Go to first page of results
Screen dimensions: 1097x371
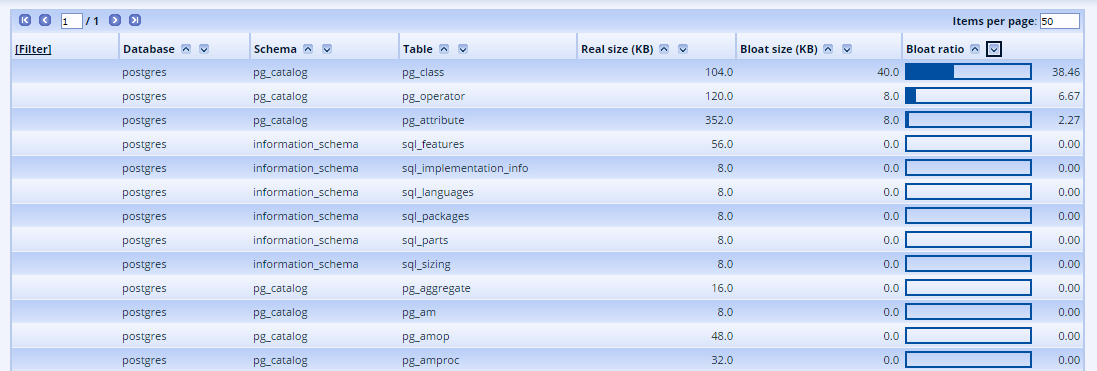(x=25, y=20)
